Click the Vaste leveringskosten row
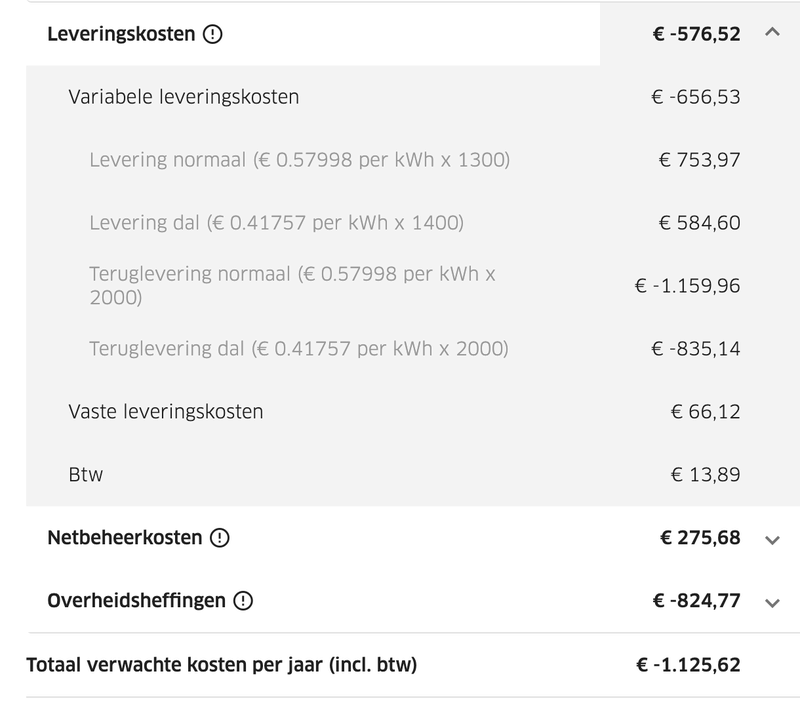Image resolution: width=800 pixels, height=703 pixels. (x=166, y=411)
